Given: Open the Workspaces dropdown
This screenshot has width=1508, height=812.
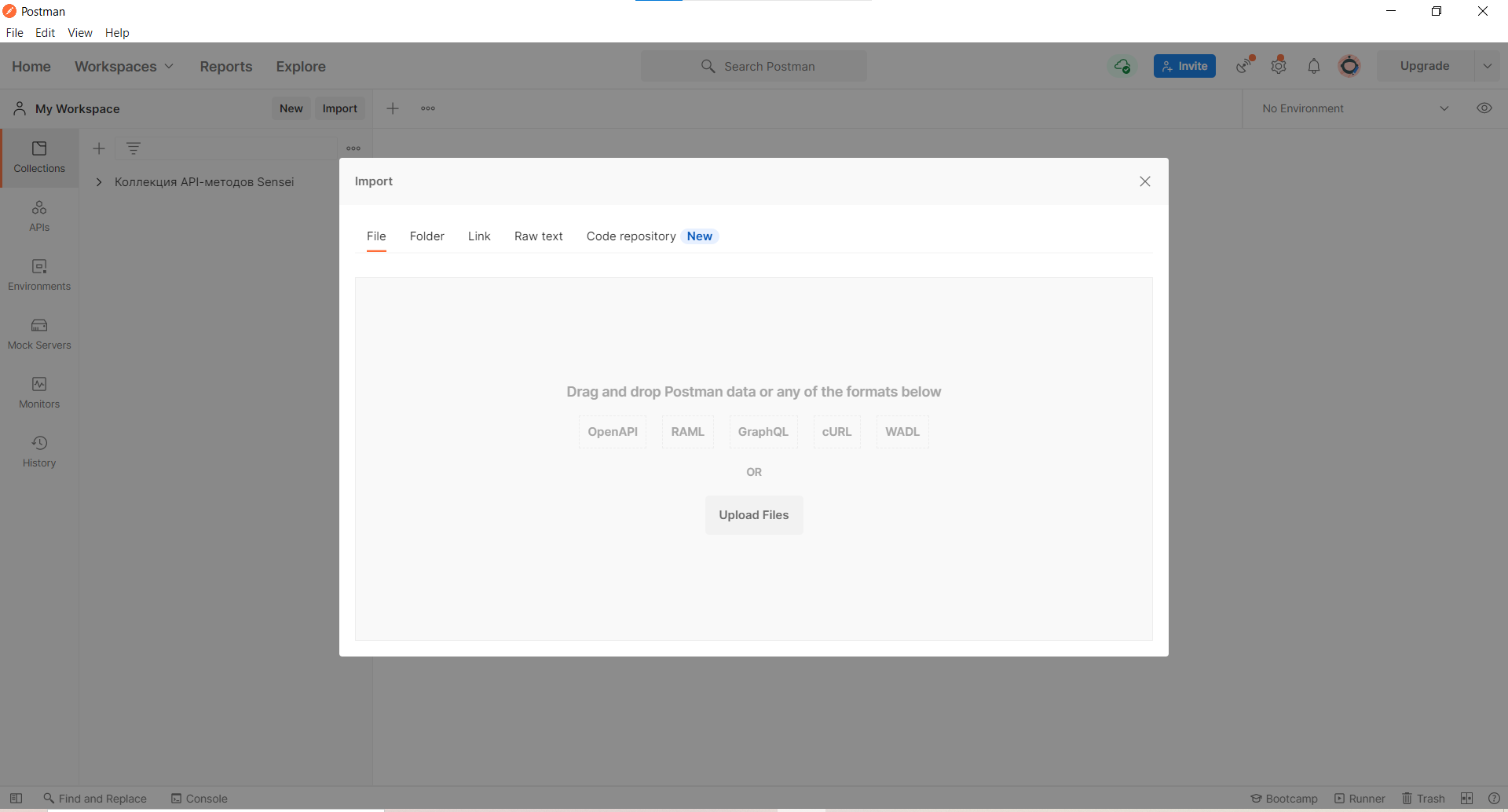Looking at the screenshot, I should pyautogui.click(x=124, y=67).
